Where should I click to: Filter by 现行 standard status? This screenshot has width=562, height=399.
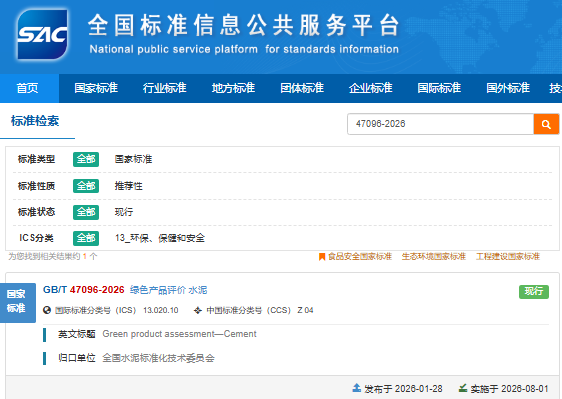124,212
